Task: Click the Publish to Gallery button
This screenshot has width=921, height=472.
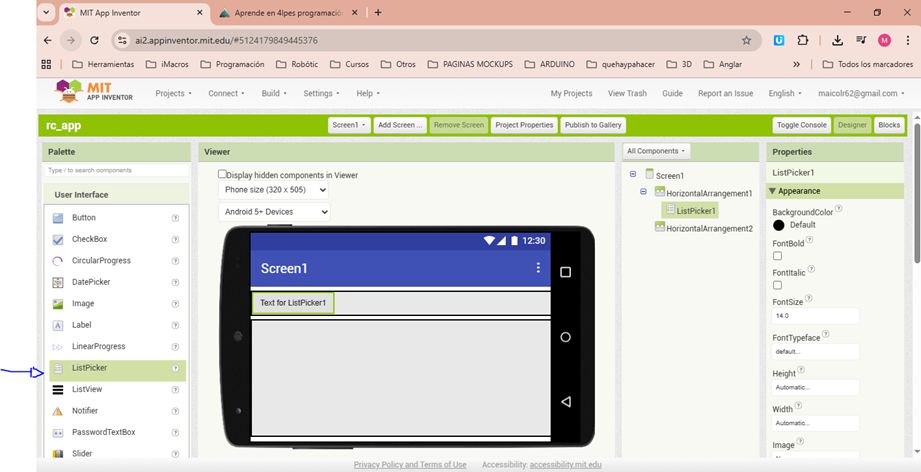Action: click(x=593, y=125)
